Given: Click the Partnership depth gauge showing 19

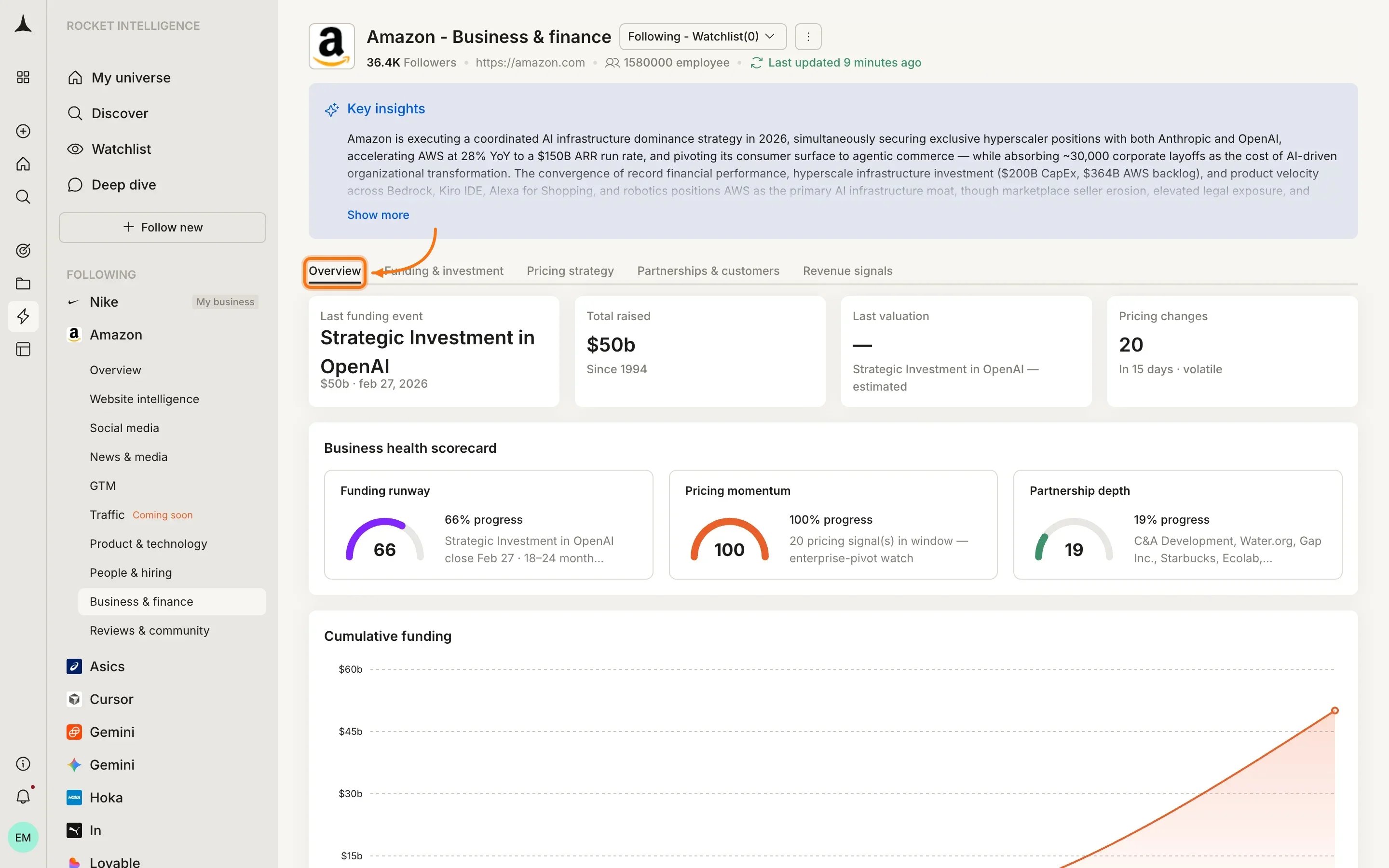Looking at the screenshot, I should pyautogui.click(x=1074, y=540).
